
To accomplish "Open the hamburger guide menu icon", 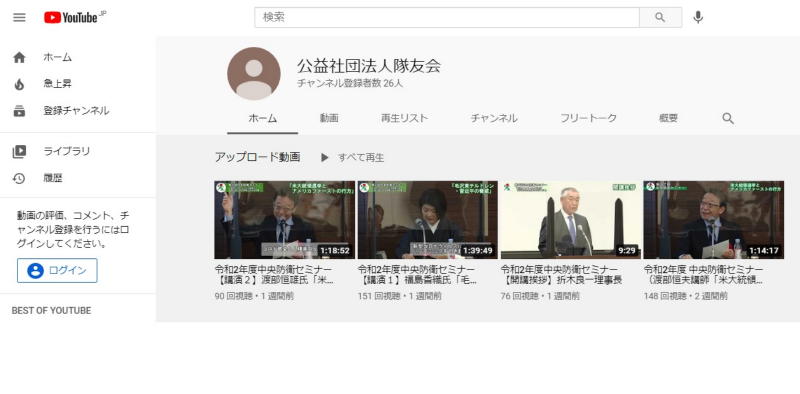I will tap(19, 17).
